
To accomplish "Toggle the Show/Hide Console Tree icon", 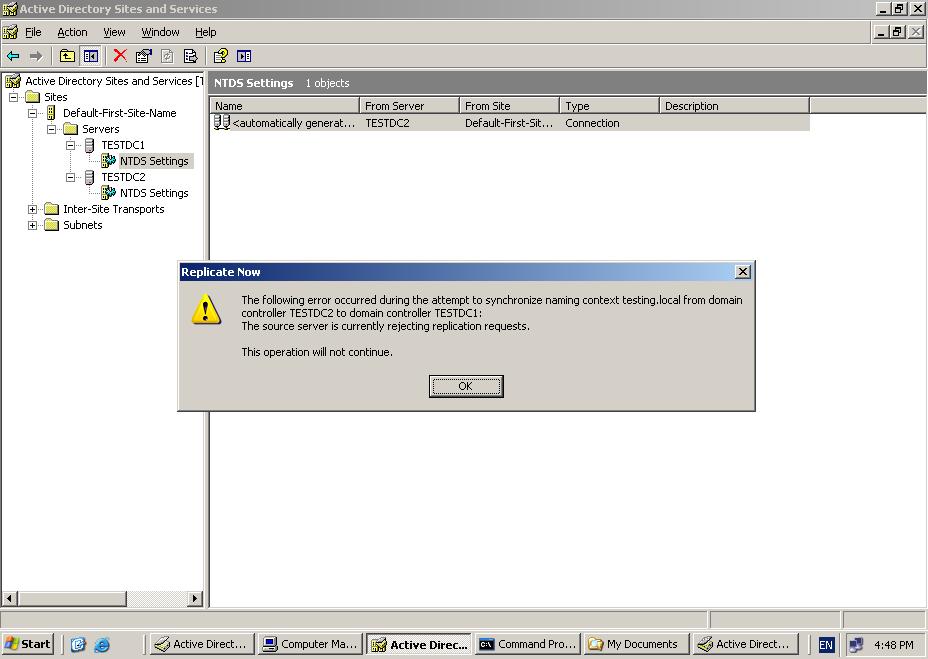I will pyautogui.click(x=91, y=56).
